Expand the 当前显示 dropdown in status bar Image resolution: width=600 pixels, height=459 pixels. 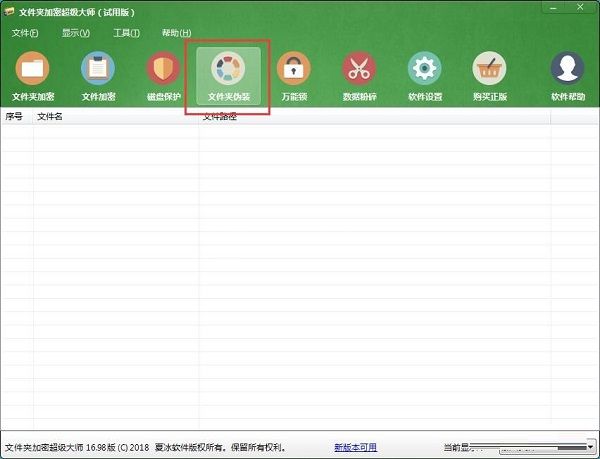(590, 447)
